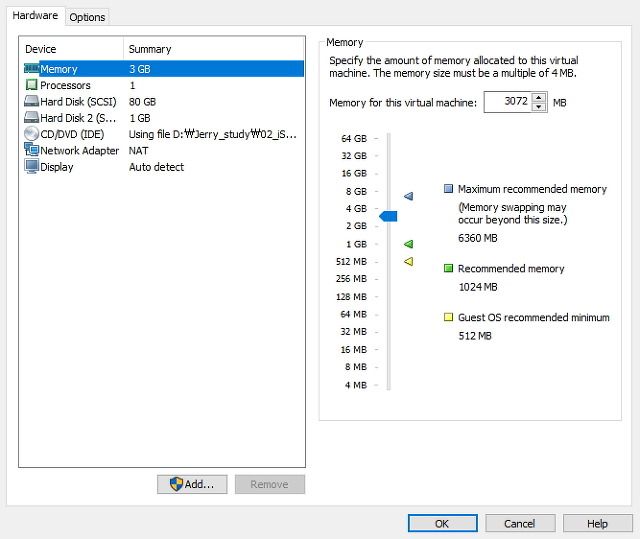Screen dimensions: 640x539
Task: Click the Processors chip icon
Action: click(x=31, y=85)
